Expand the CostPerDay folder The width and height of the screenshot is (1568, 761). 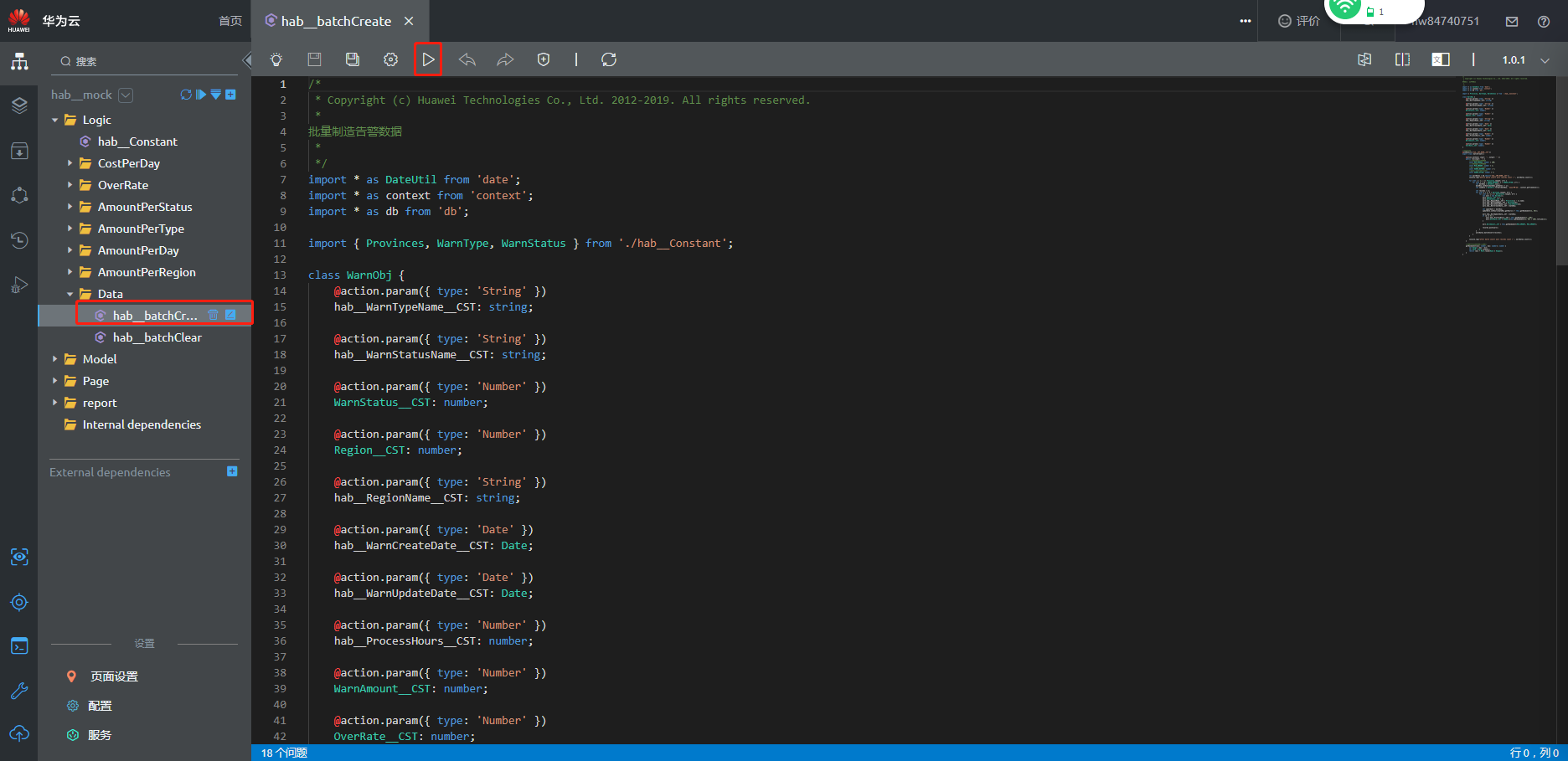(70, 163)
